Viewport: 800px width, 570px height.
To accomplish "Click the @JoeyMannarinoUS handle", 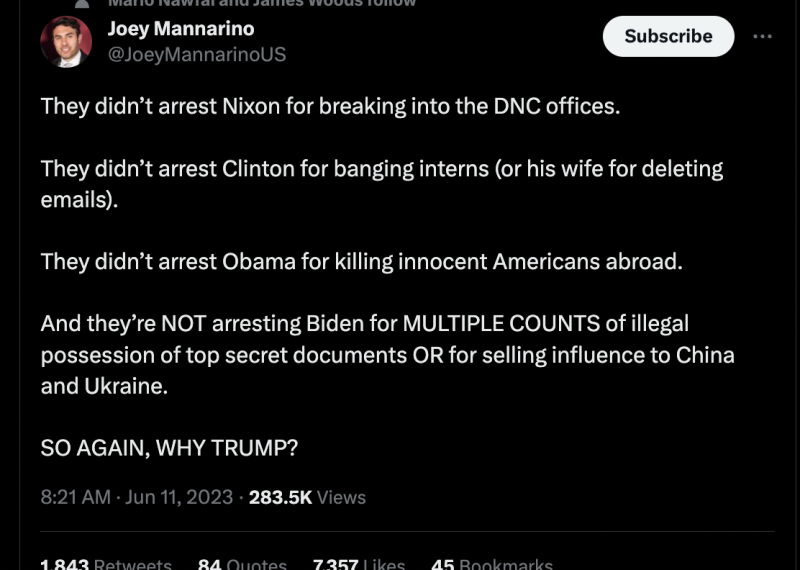I will coord(197,55).
